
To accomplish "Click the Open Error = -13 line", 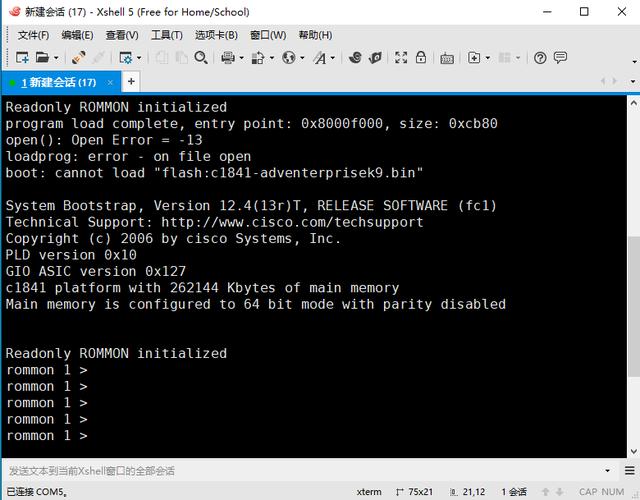I will pyautogui.click(x=104, y=140).
